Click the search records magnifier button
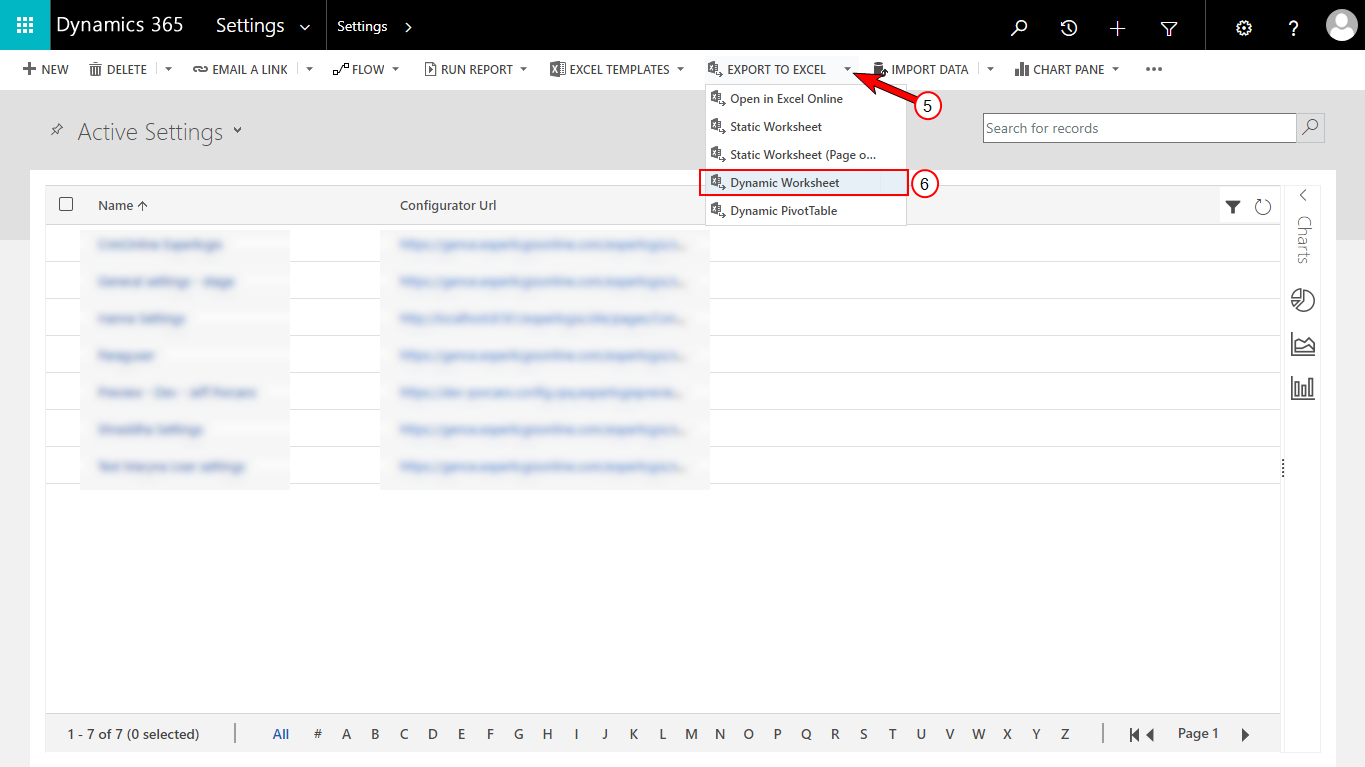 tap(1310, 128)
